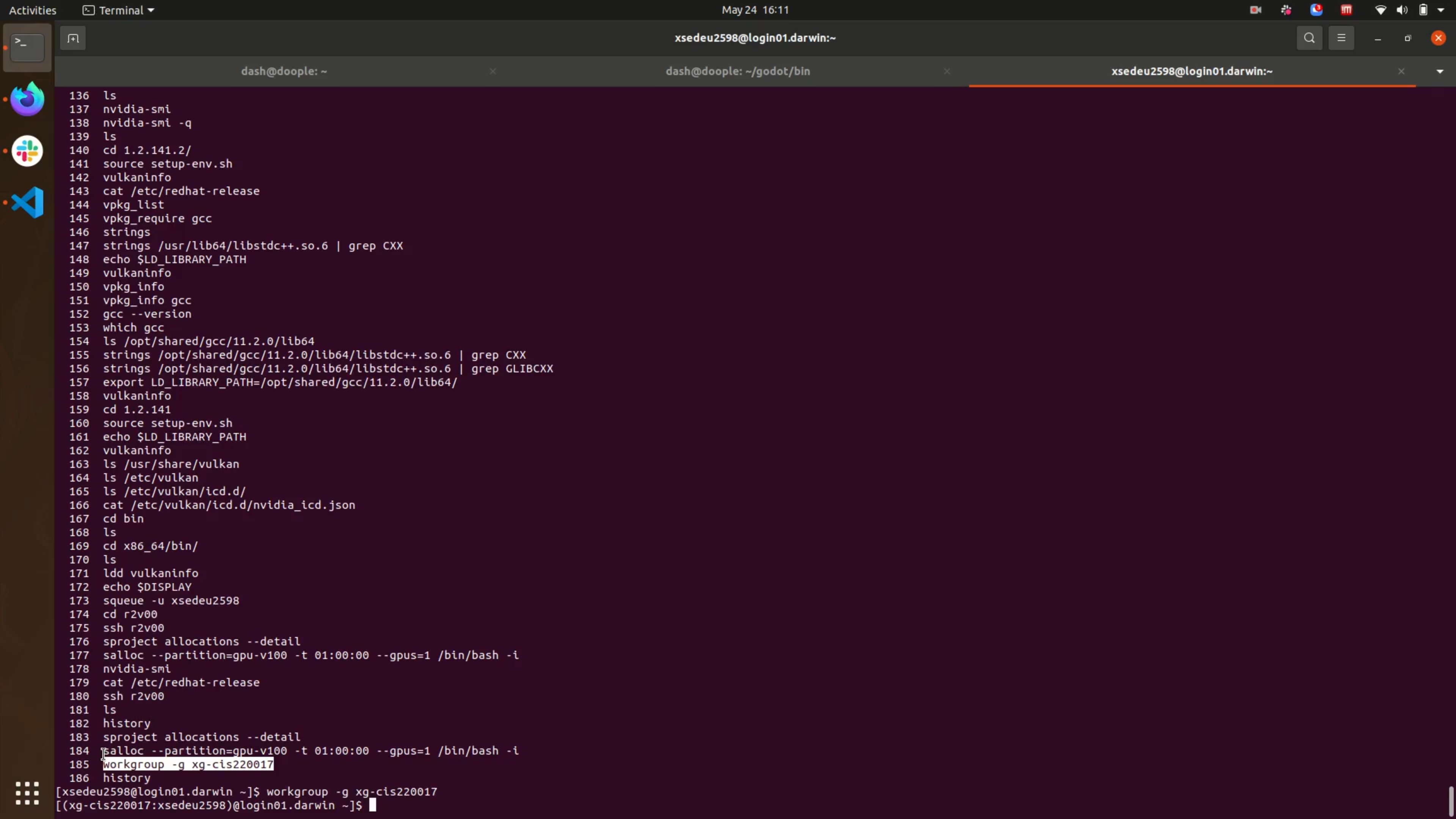Open Visual Studio Code from the dock

(x=27, y=202)
